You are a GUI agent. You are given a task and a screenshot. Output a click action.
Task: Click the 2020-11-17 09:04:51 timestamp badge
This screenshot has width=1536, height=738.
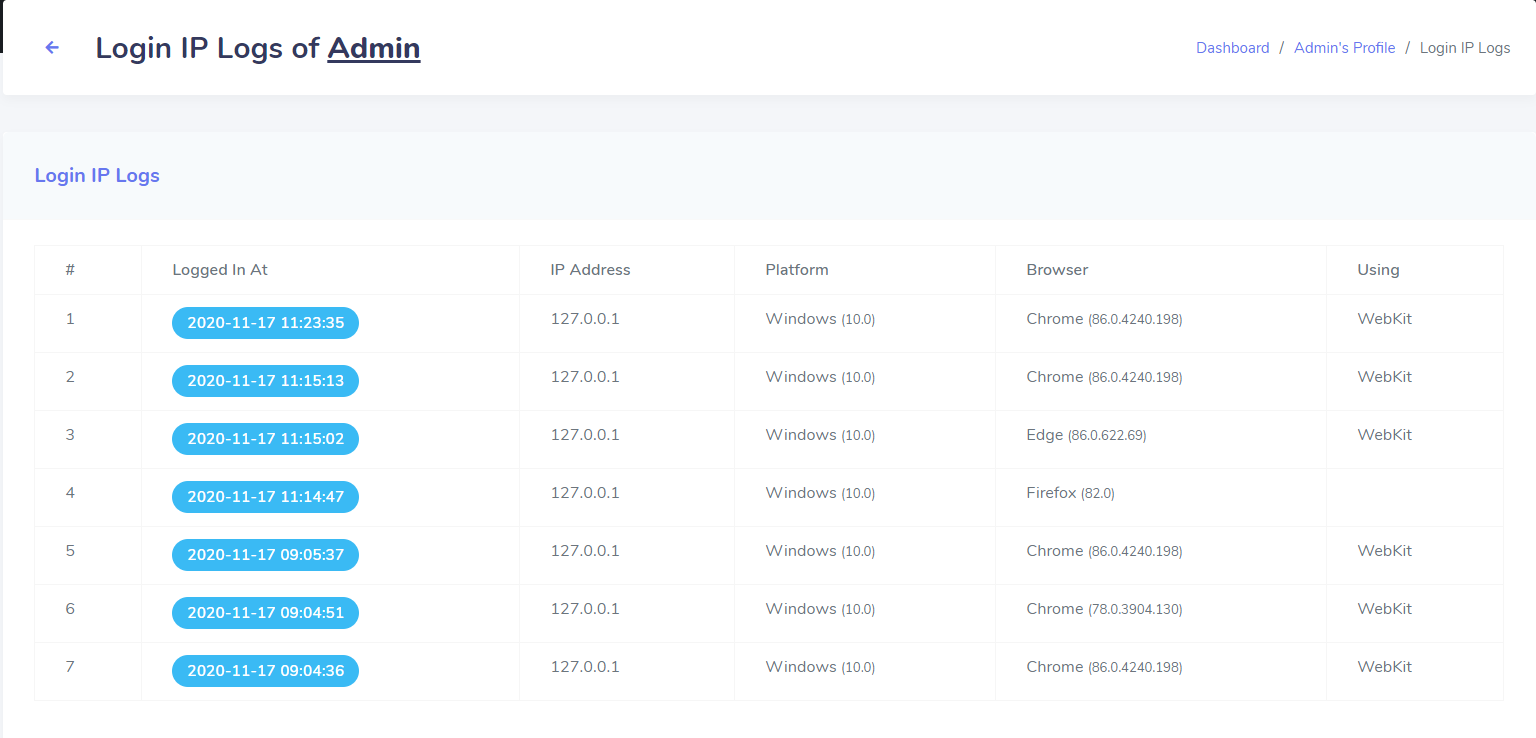(265, 613)
